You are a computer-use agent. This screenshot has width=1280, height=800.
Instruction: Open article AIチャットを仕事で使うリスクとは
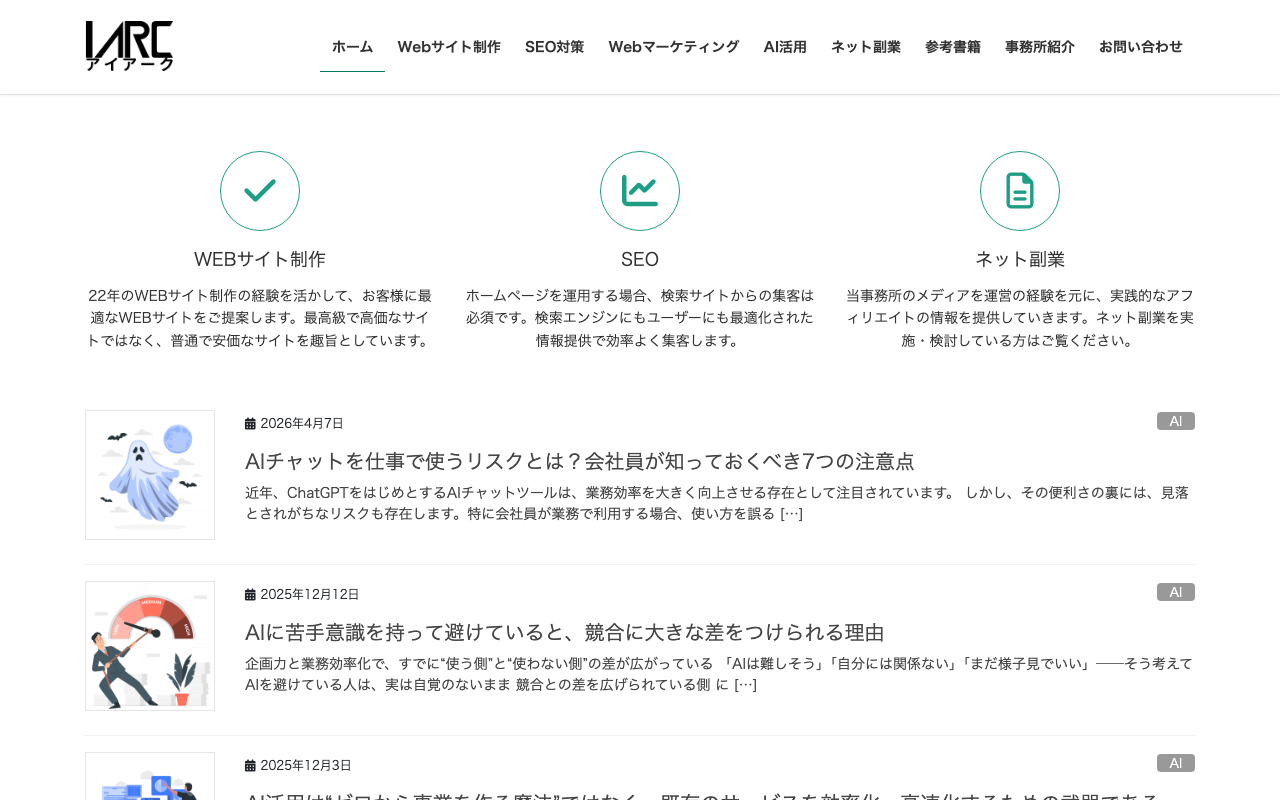(x=580, y=461)
